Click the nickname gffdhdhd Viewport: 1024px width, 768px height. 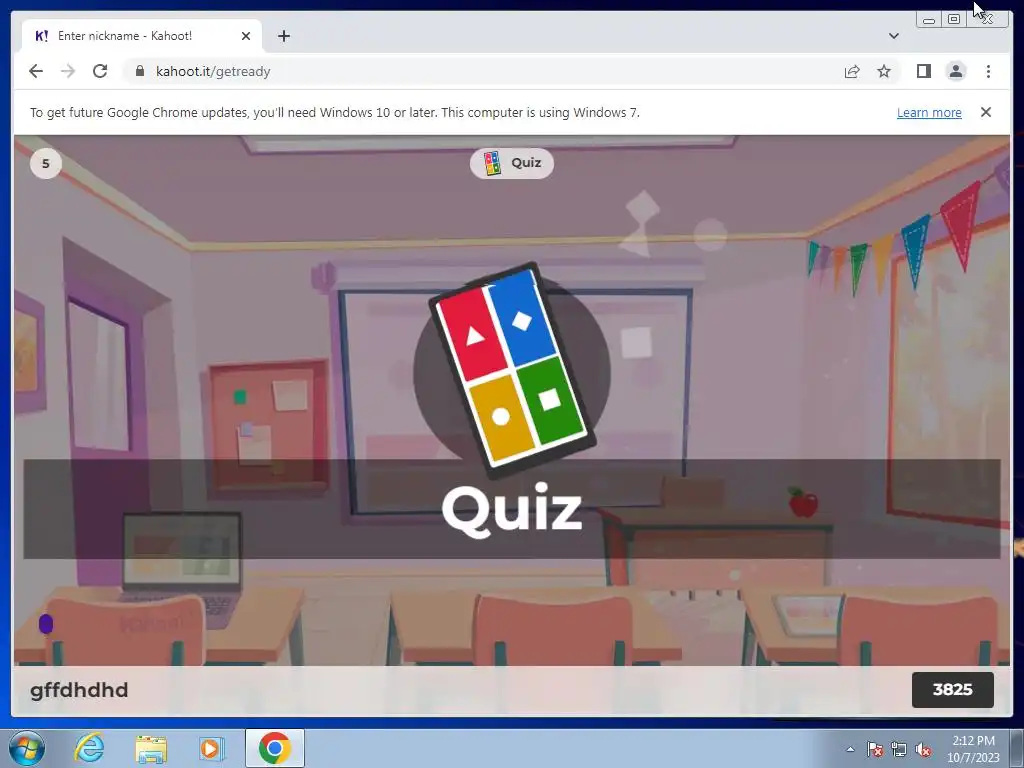point(79,690)
